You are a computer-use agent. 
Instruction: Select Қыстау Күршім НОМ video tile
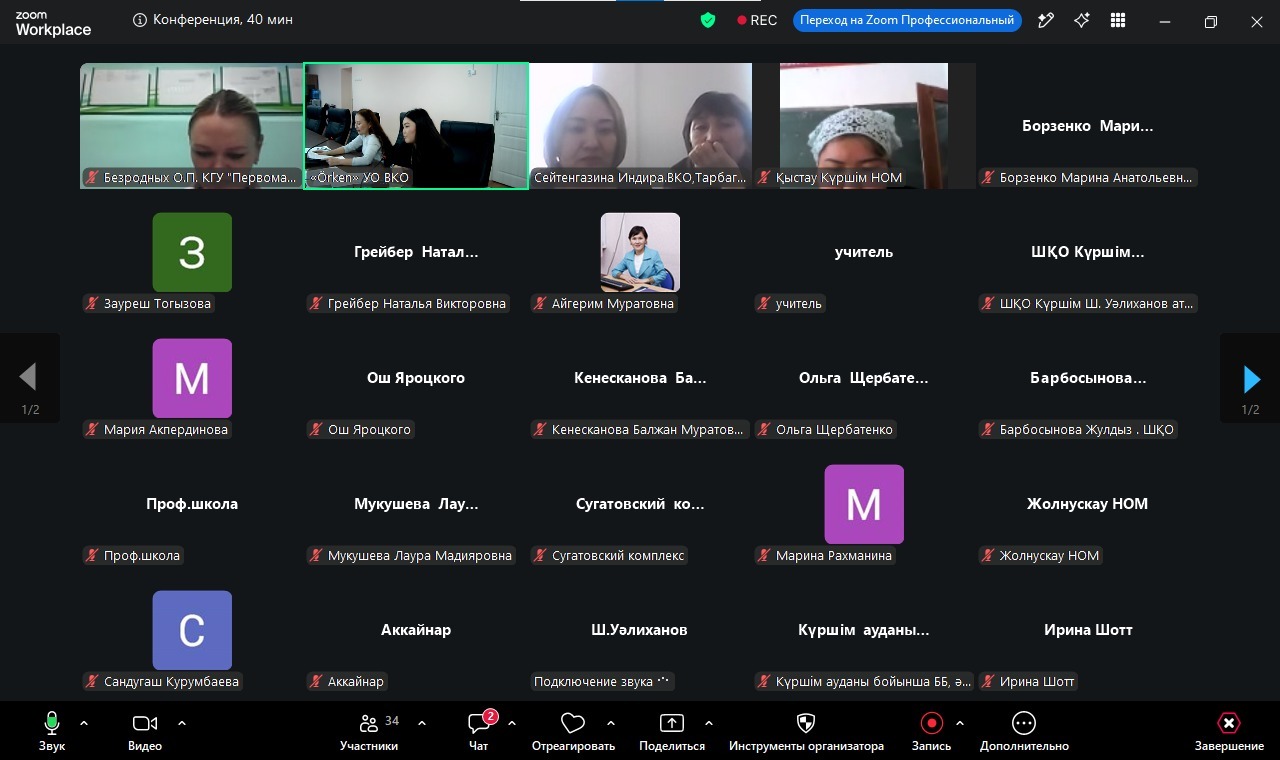(x=864, y=126)
